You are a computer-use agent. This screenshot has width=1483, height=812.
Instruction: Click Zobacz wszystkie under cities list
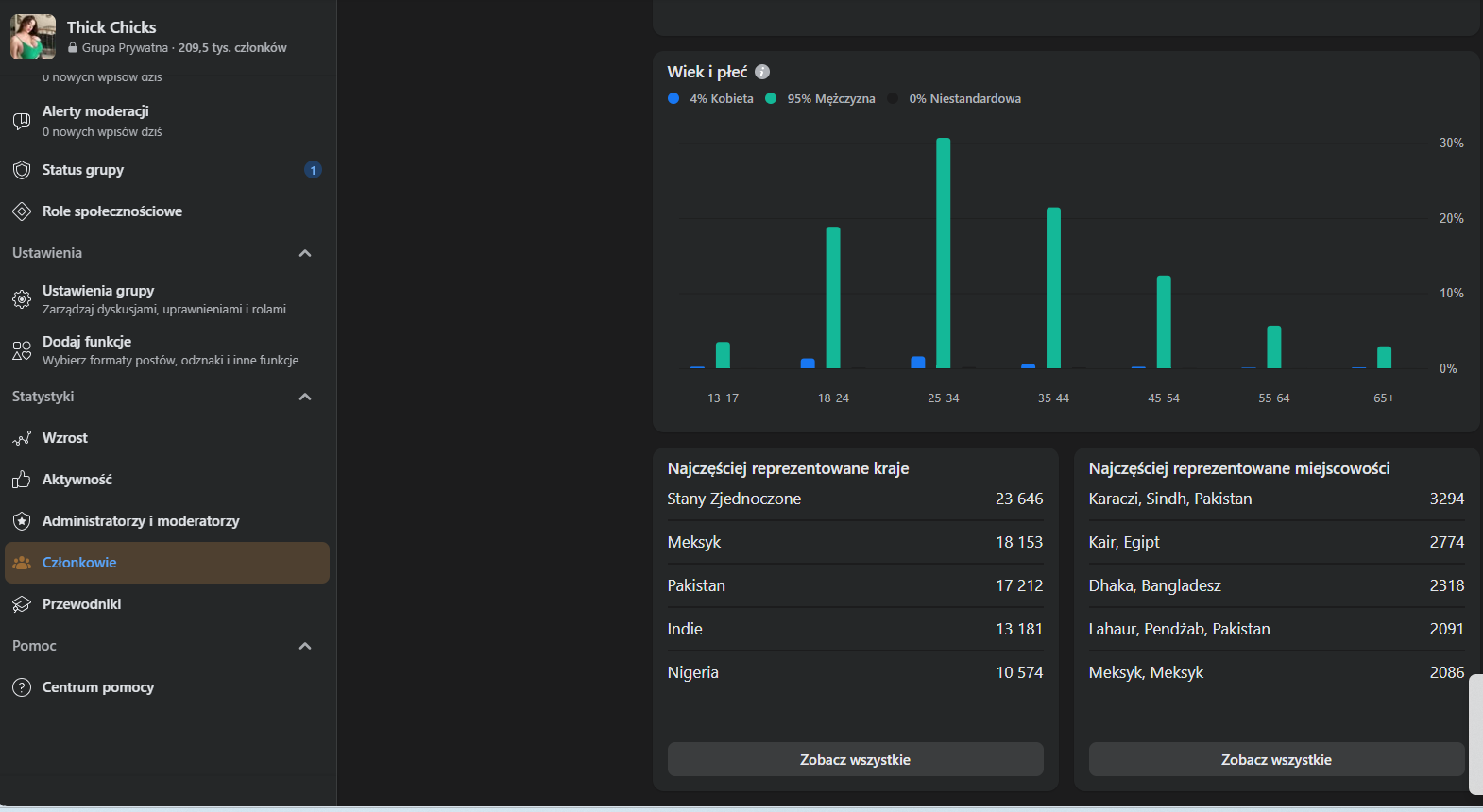point(1276,759)
